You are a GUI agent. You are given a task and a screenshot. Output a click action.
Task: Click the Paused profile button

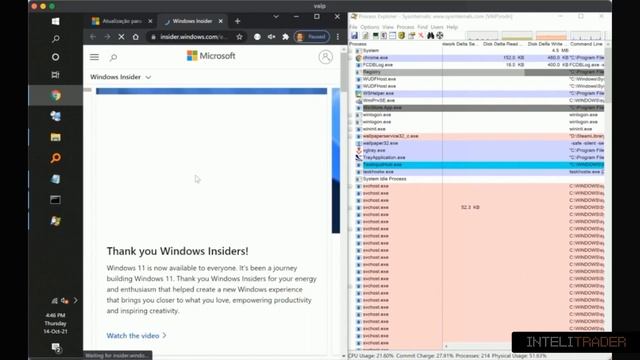(312, 37)
